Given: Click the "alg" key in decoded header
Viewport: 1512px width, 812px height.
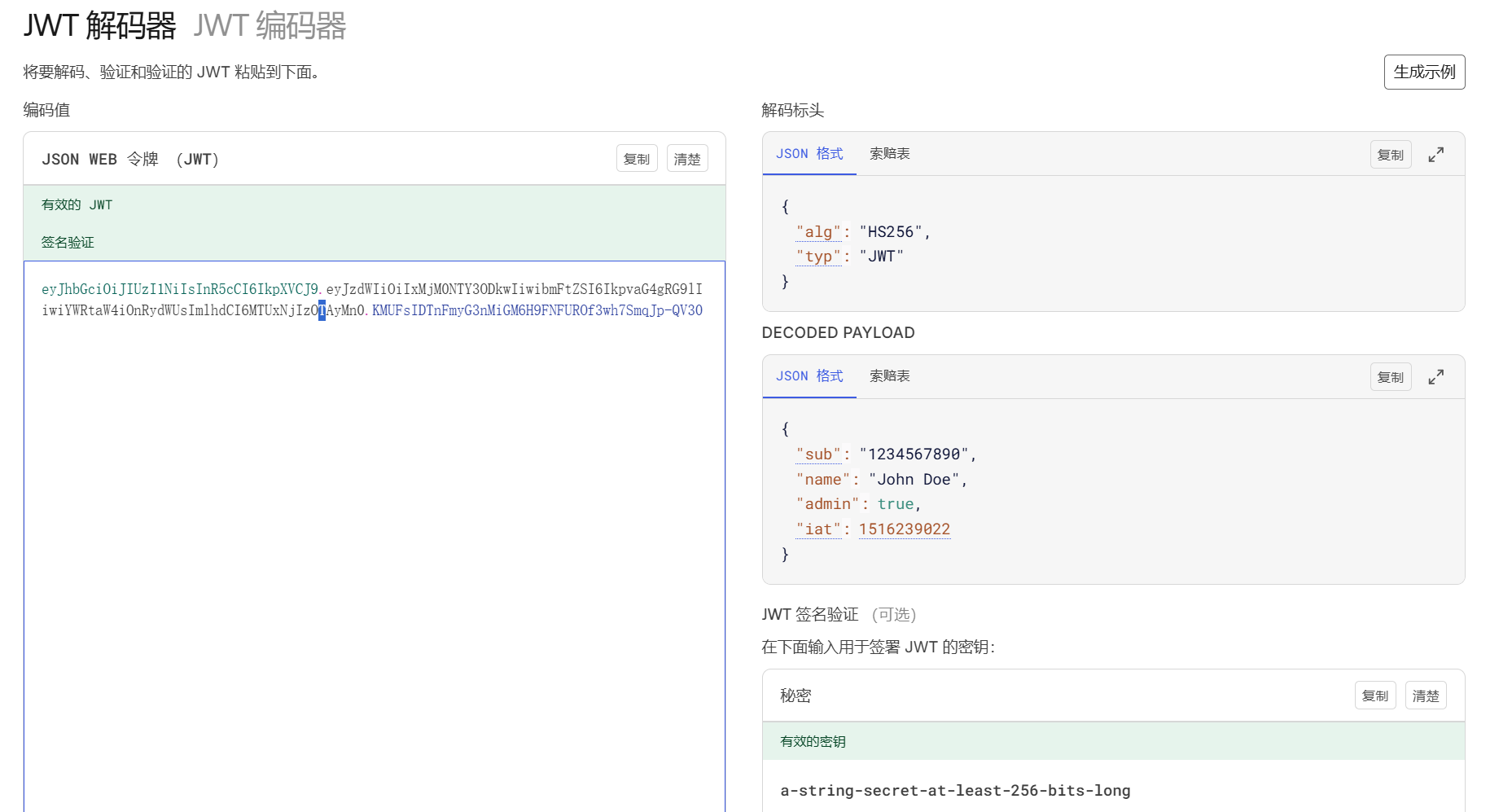Looking at the screenshot, I should tap(817, 232).
